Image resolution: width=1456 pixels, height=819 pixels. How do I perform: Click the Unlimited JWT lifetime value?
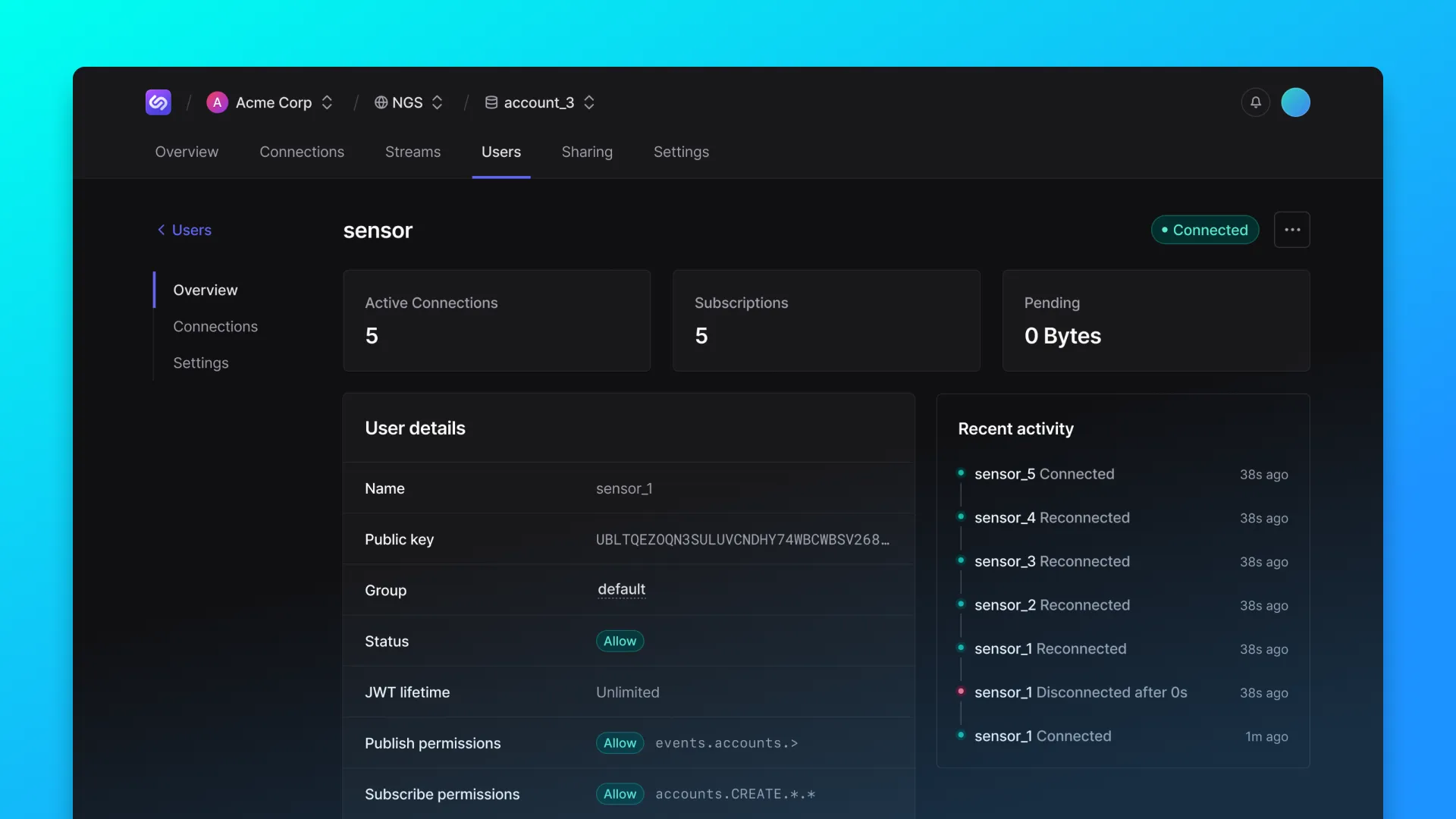click(x=627, y=692)
